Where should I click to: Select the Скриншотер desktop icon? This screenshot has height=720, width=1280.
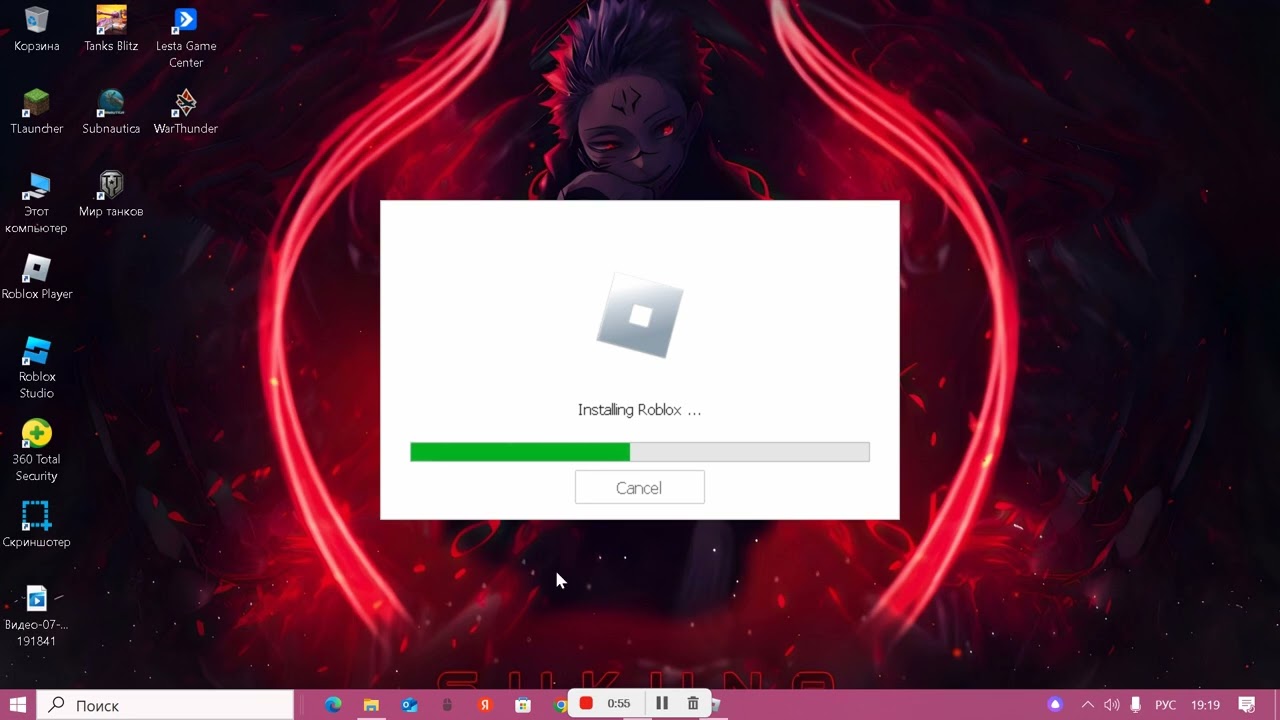coord(37,525)
